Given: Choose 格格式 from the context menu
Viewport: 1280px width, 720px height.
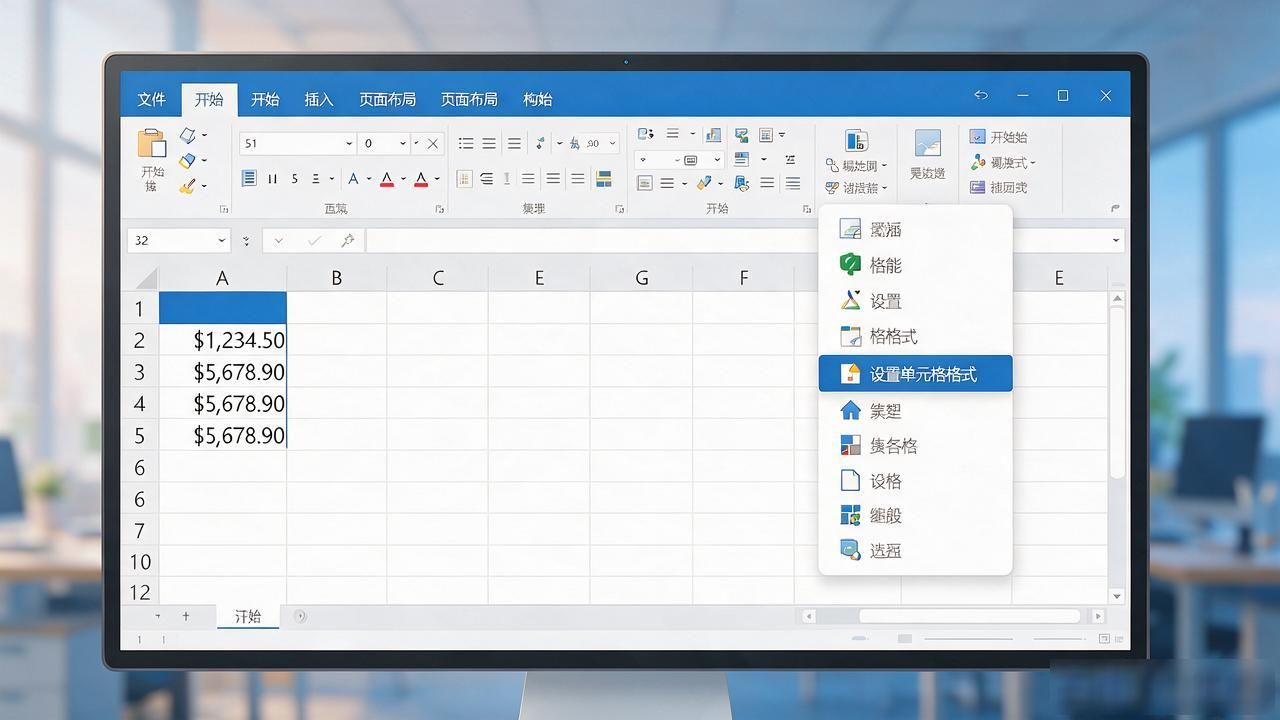Looking at the screenshot, I should tap(915, 336).
